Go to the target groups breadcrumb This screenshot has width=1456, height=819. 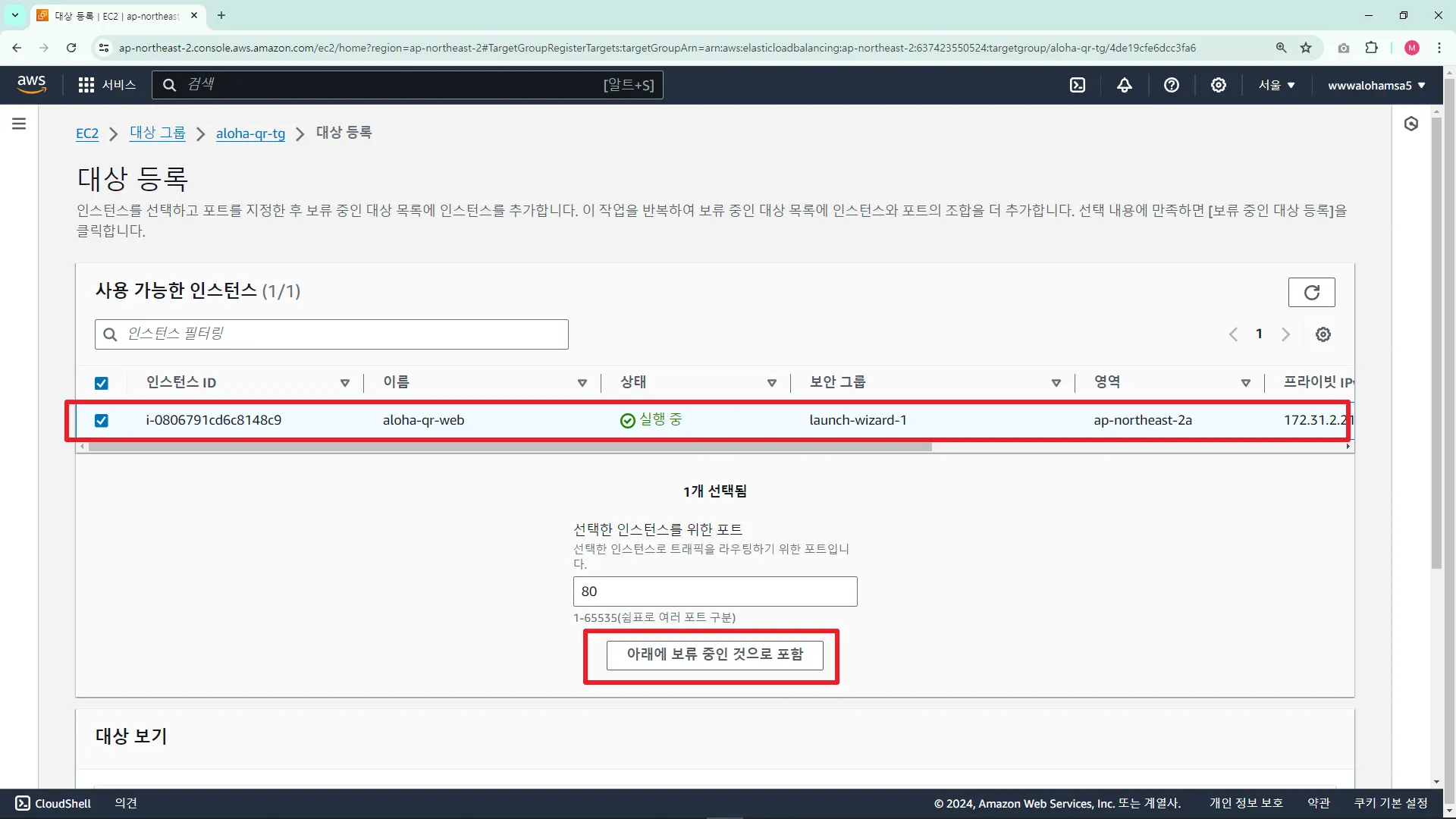[x=157, y=133]
